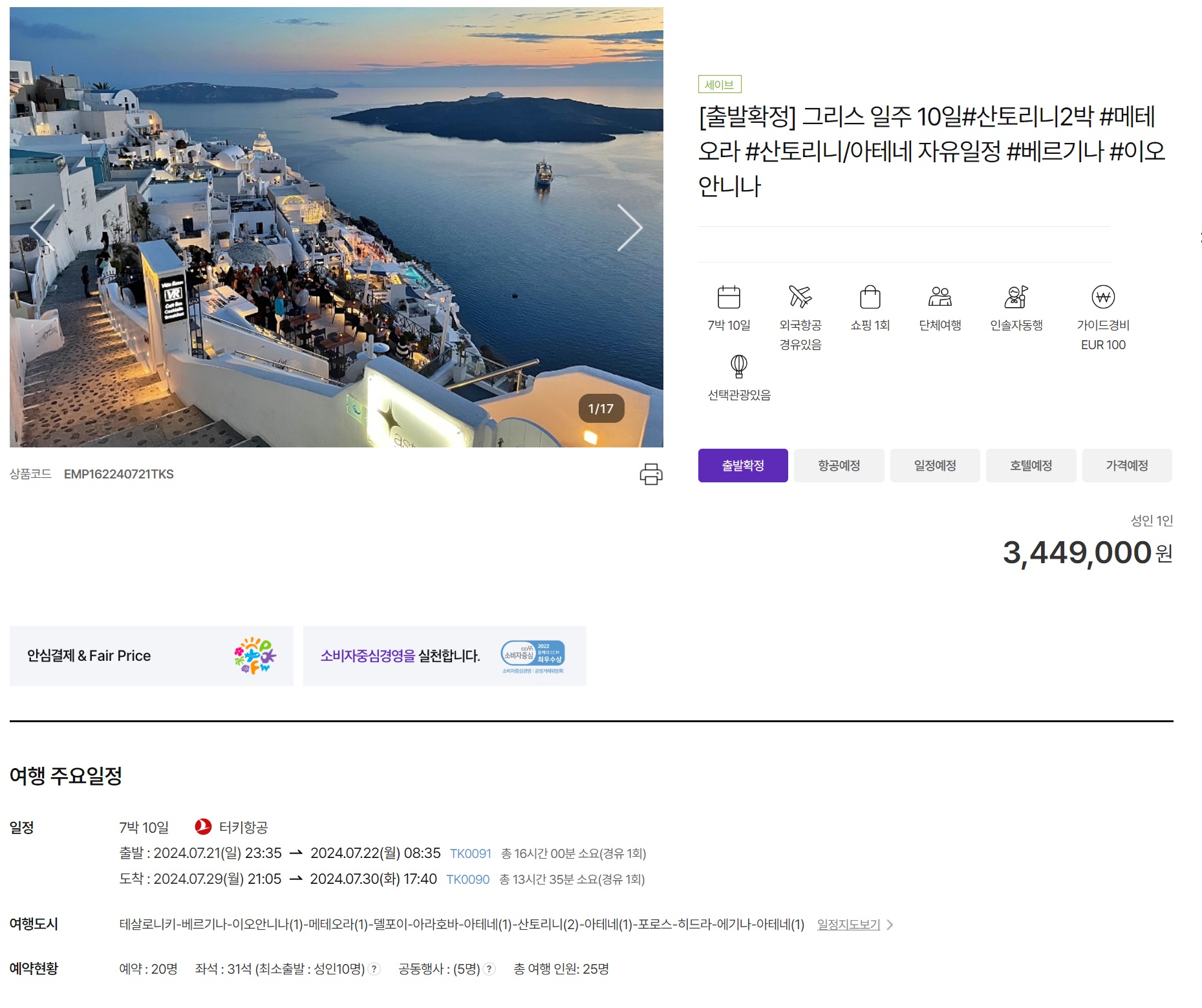Click the 예약현황 row label
The width and height of the screenshot is (1202, 1008).
34,969
